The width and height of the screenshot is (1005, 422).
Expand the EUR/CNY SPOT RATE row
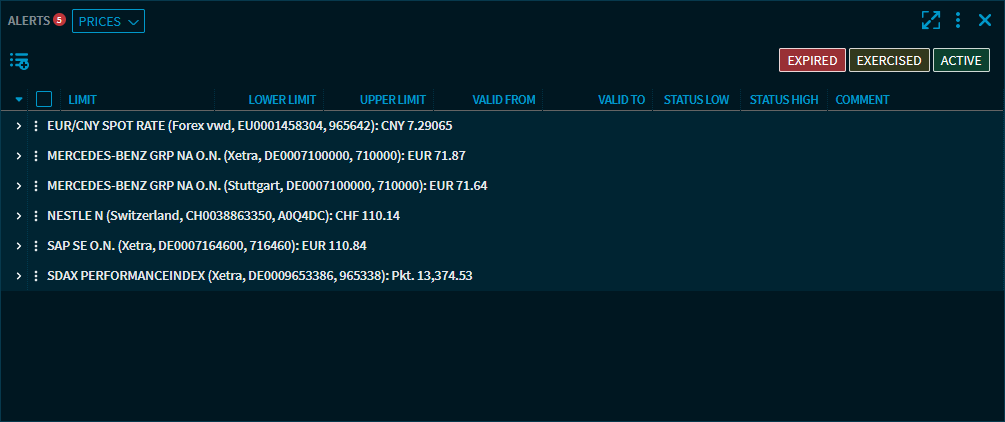19,127
